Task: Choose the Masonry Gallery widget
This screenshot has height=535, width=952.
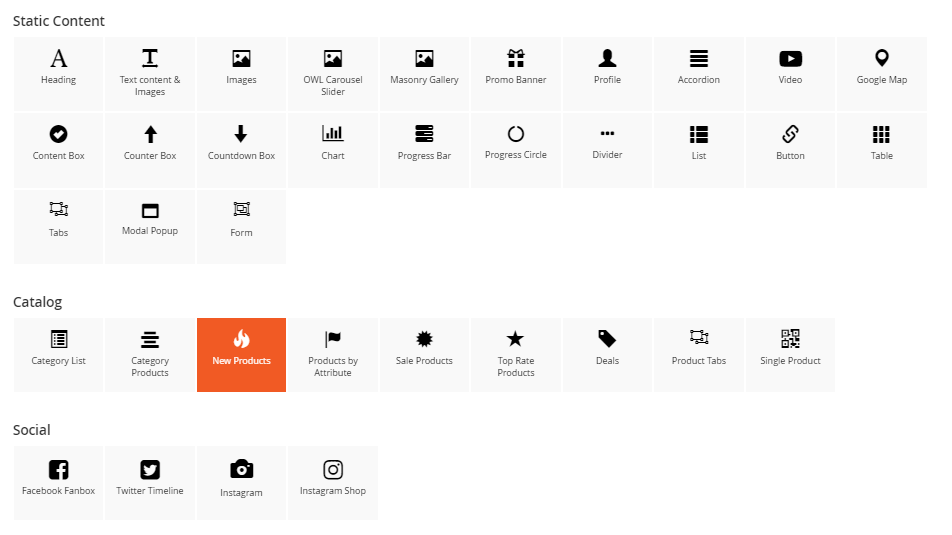Action: pos(424,73)
